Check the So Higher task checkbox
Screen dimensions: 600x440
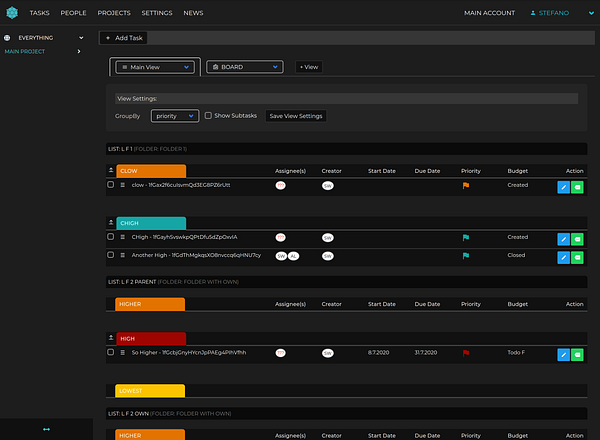coord(111,352)
